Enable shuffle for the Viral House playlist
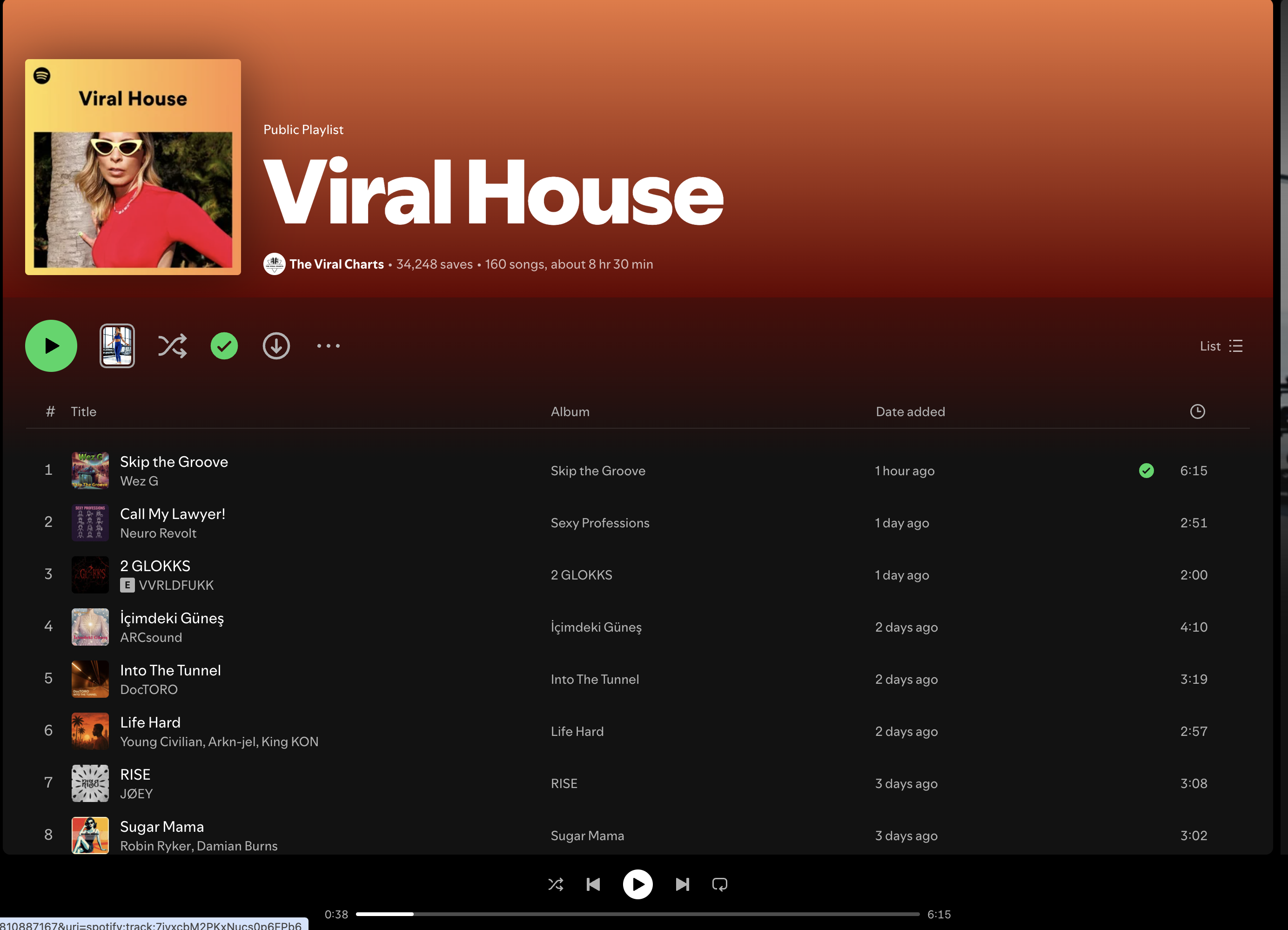Viewport: 1288px width, 930px height. pyautogui.click(x=172, y=346)
